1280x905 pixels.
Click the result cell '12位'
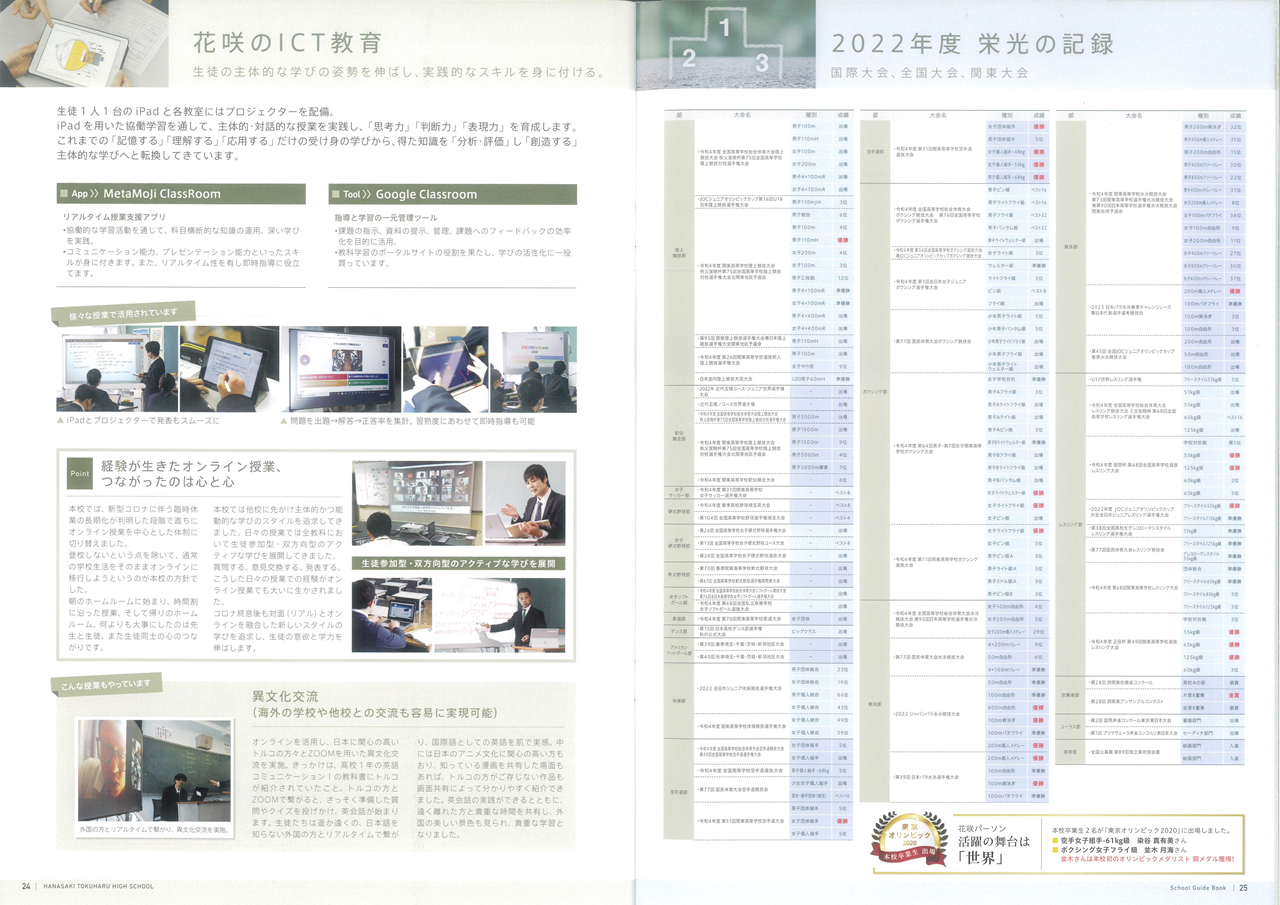843,278
